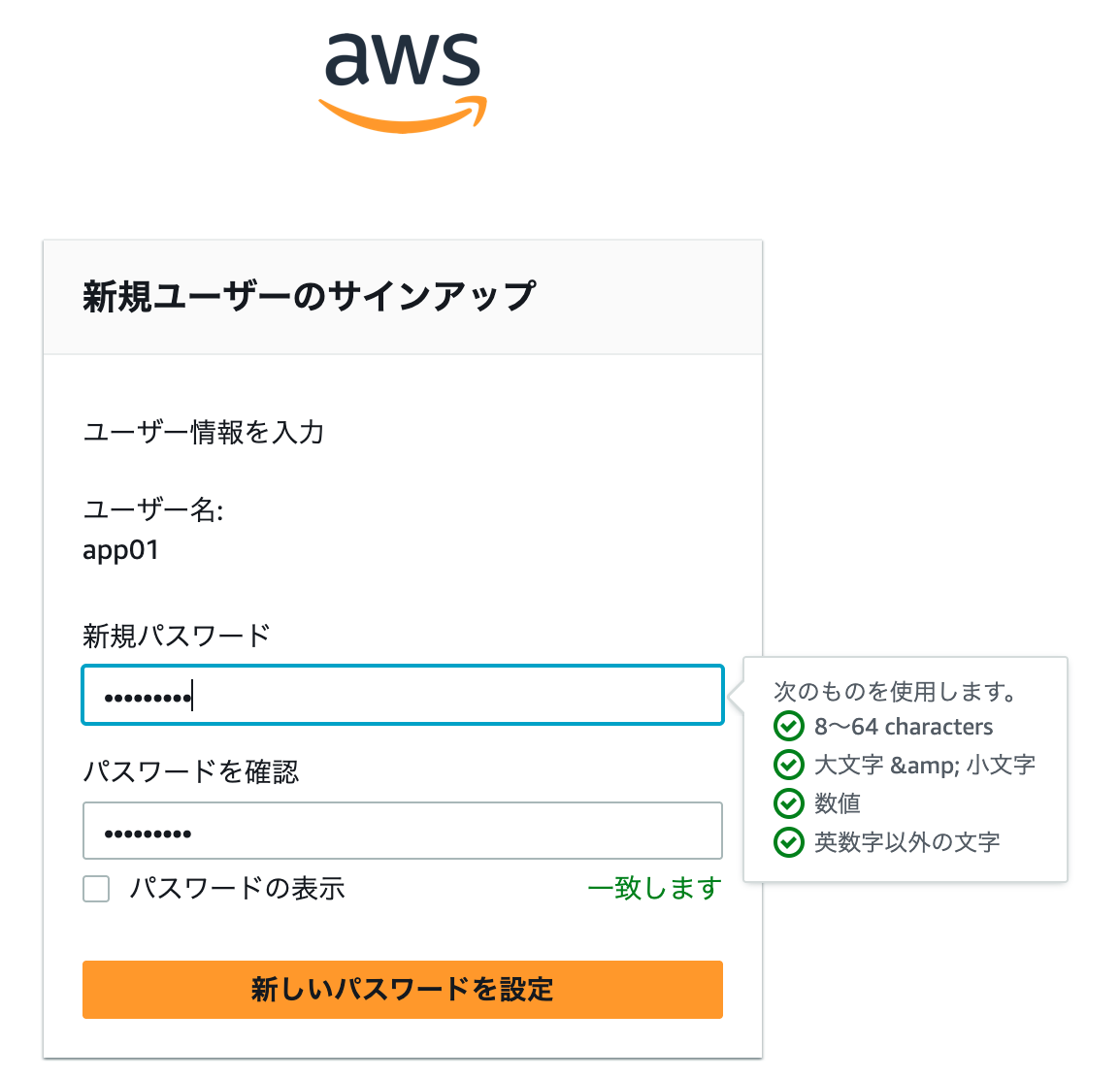This screenshot has height=1079, width=1120.
Task: Click the 新規ユーザーのサインアップ heading
Action: (310, 296)
